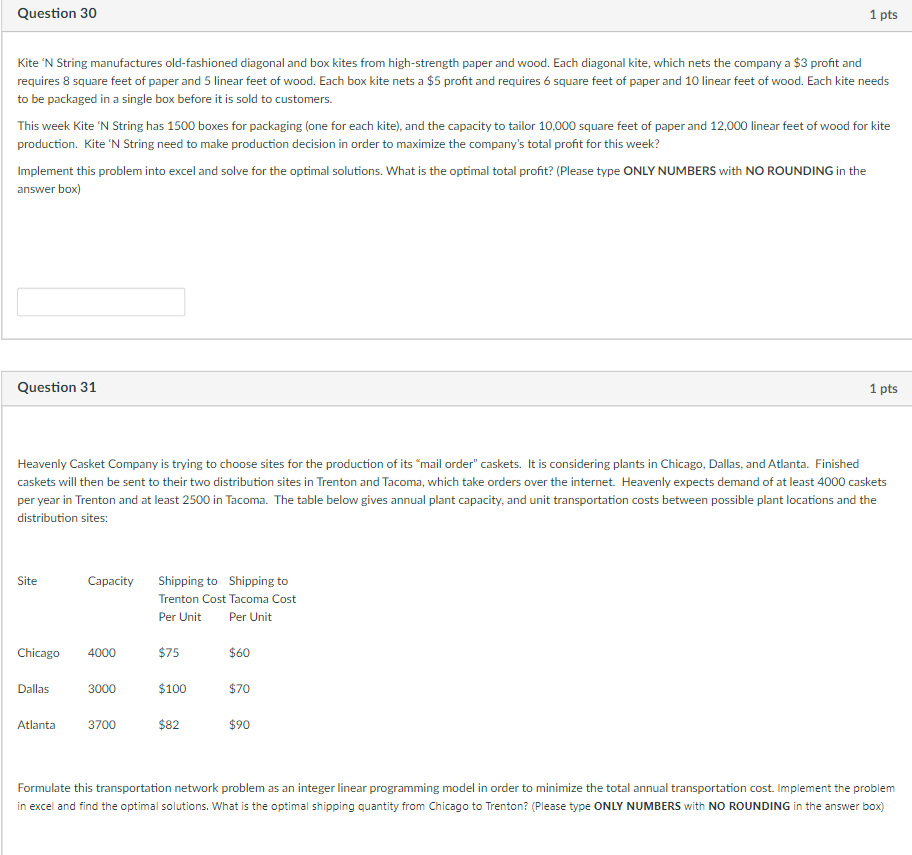This screenshot has width=912, height=855.
Task: Click the bold 'NO ROUNDING' text in Question 30
Action: pos(789,170)
